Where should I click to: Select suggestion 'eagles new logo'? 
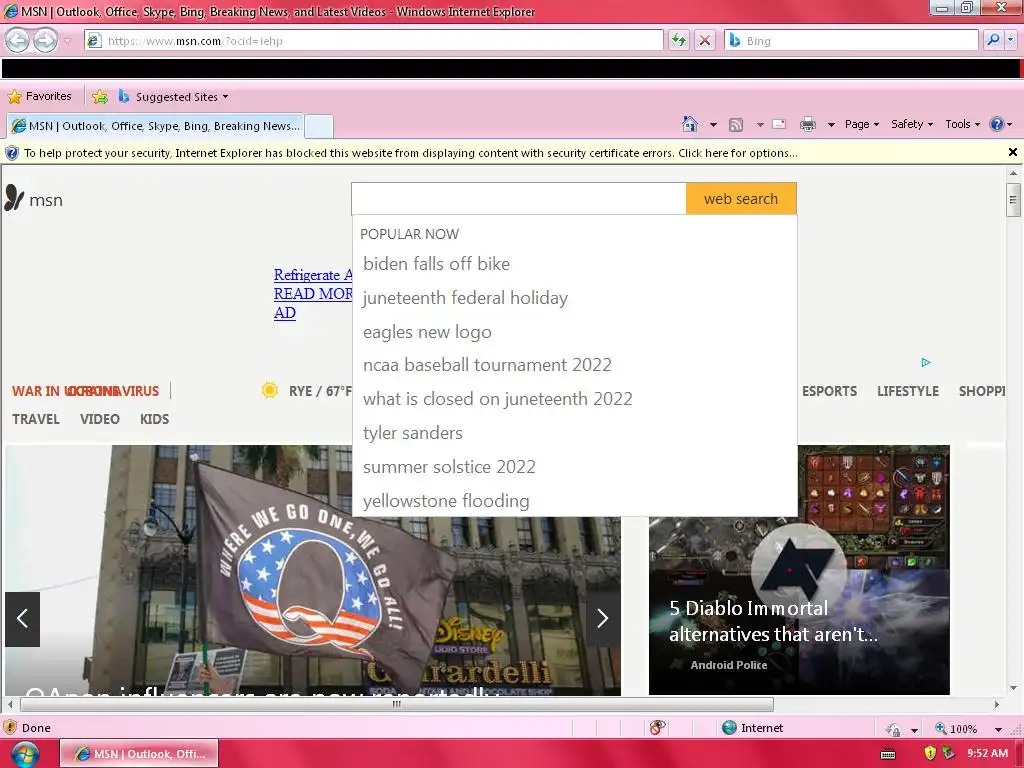427,332
